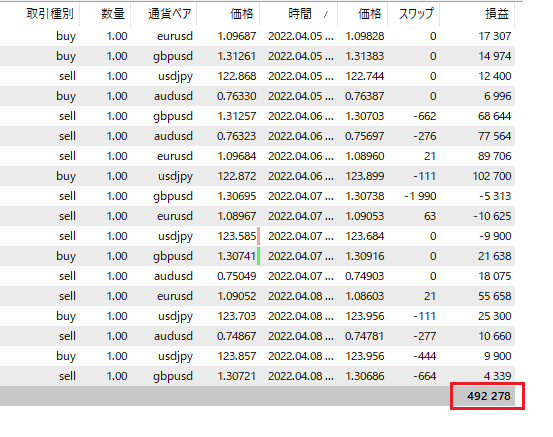Select the usdjpy buy row at 123.857
Image resolution: width=553 pixels, height=437 pixels.
coord(257,356)
